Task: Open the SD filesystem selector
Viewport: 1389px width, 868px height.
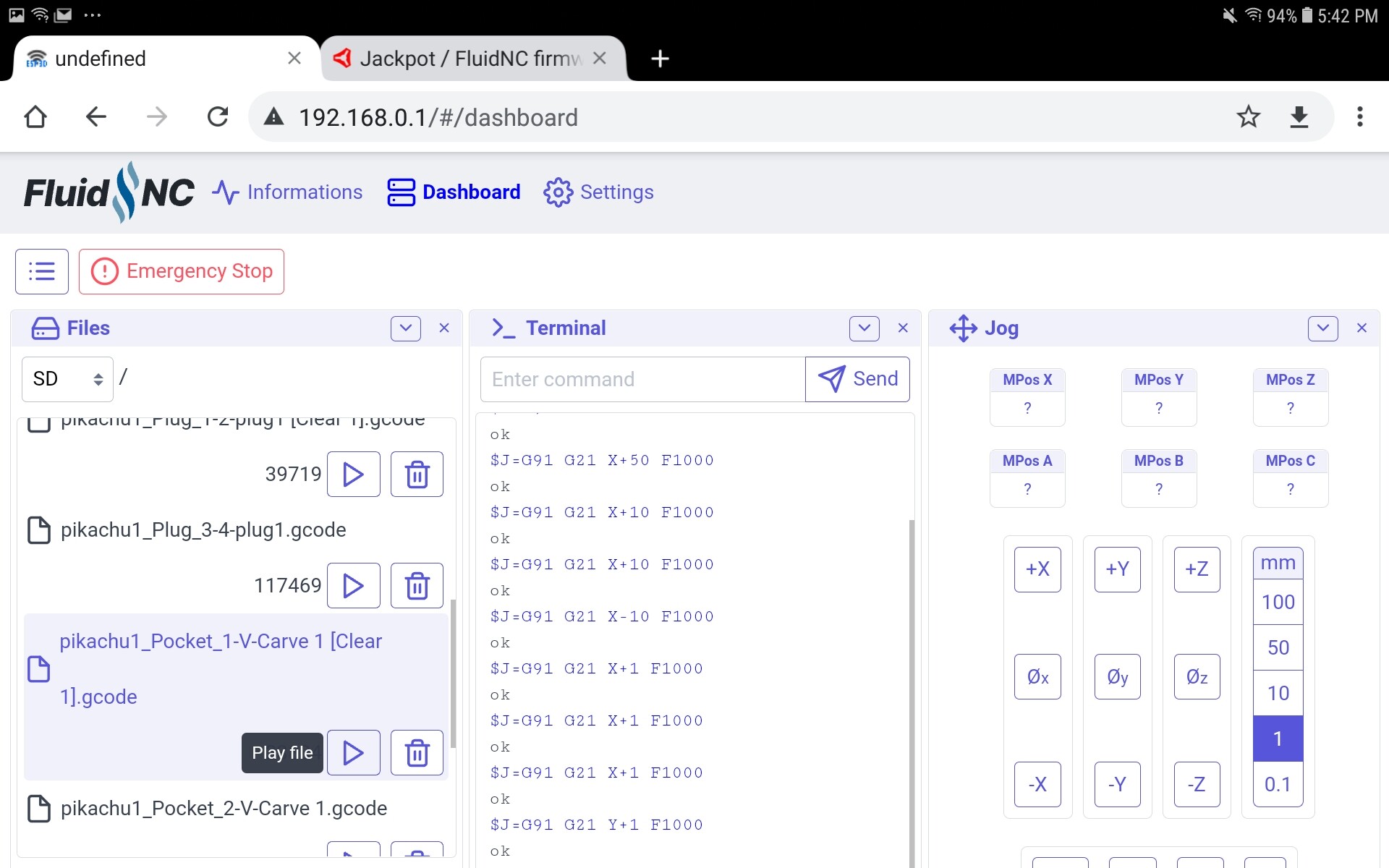Action: 67,379
